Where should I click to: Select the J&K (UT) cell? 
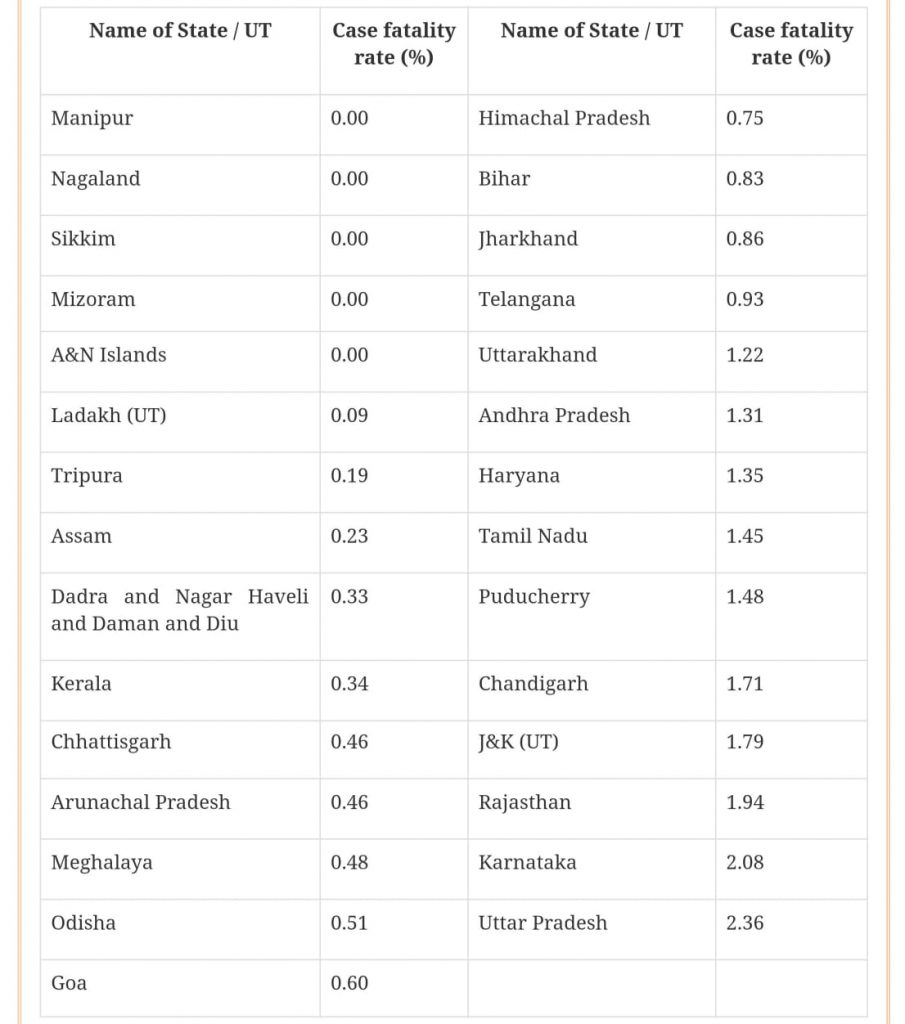pyautogui.click(x=592, y=749)
